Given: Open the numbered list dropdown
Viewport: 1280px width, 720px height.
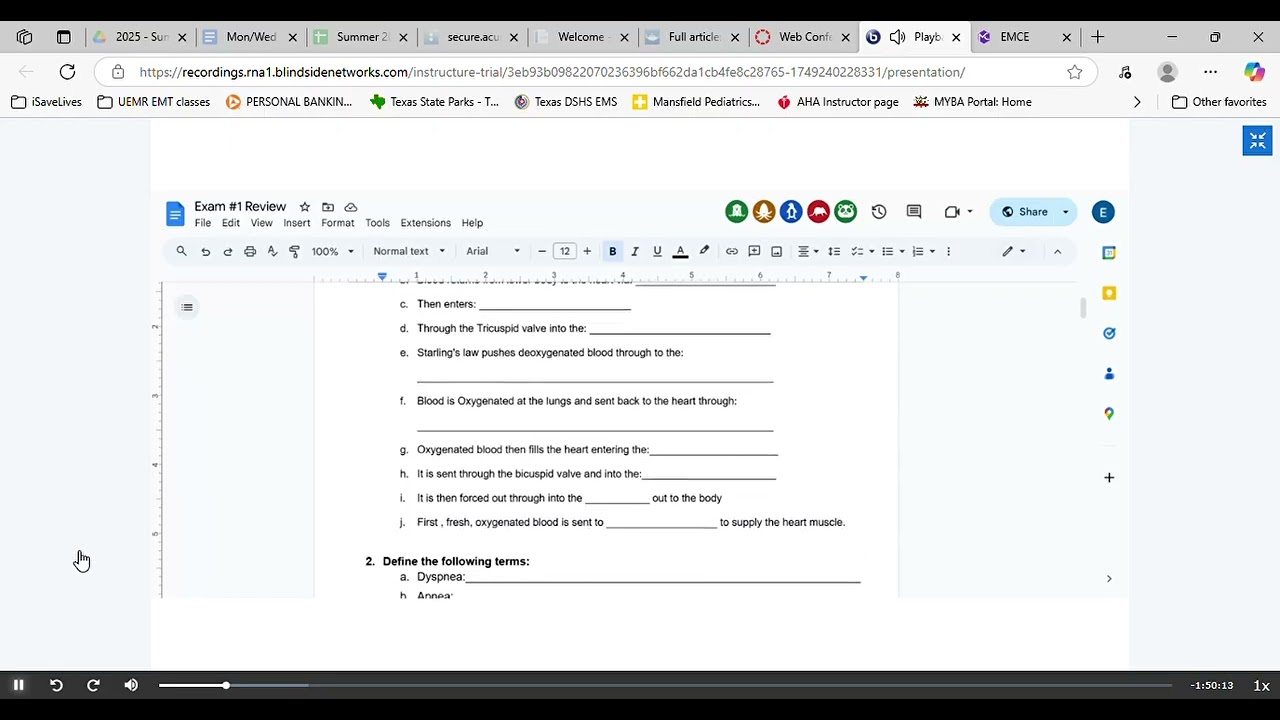Looking at the screenshot, I should pos(923,251).
